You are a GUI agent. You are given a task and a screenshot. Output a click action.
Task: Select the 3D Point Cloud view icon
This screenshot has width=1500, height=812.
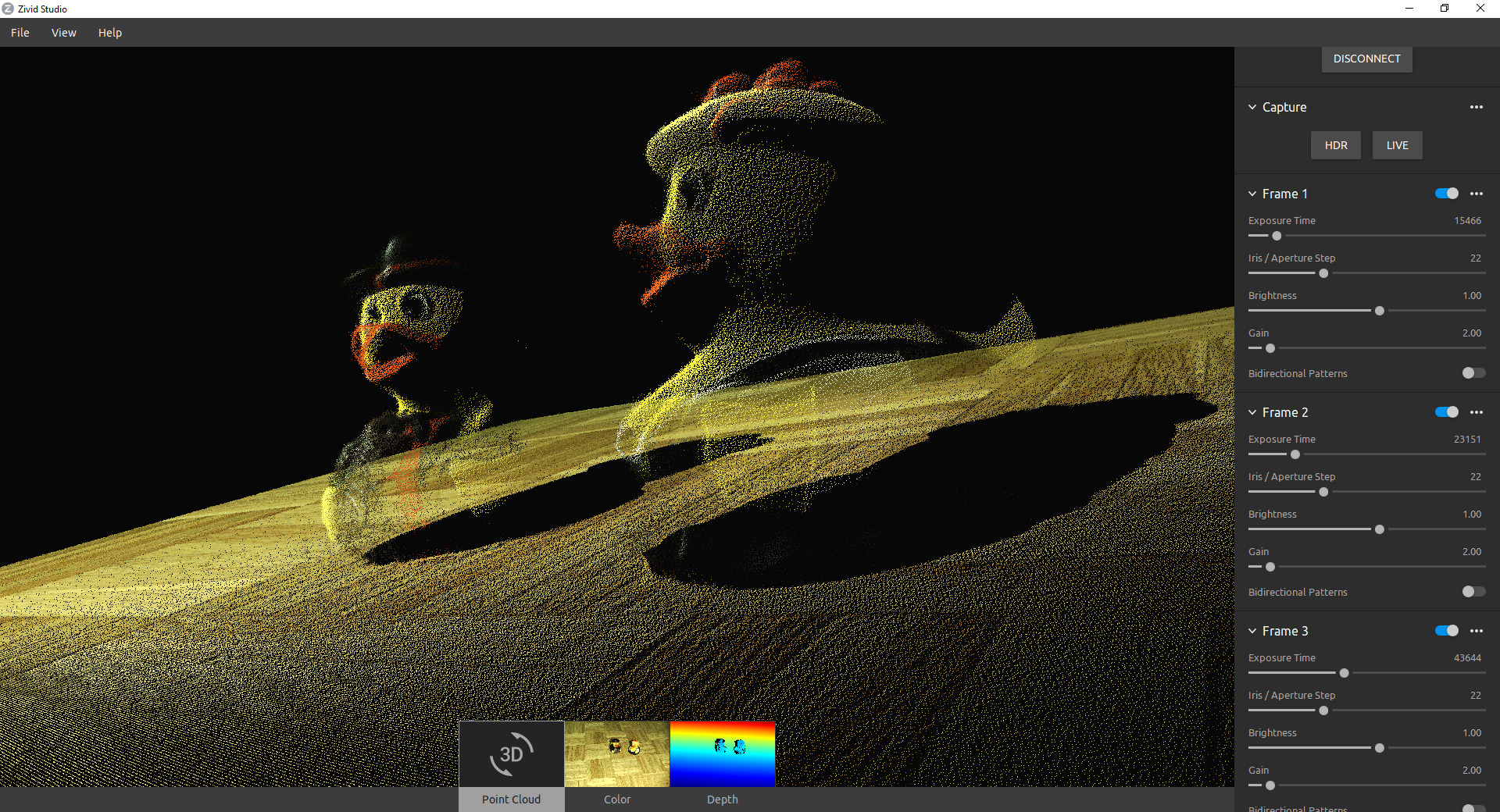pyautogui.click(x=511, y=754)
